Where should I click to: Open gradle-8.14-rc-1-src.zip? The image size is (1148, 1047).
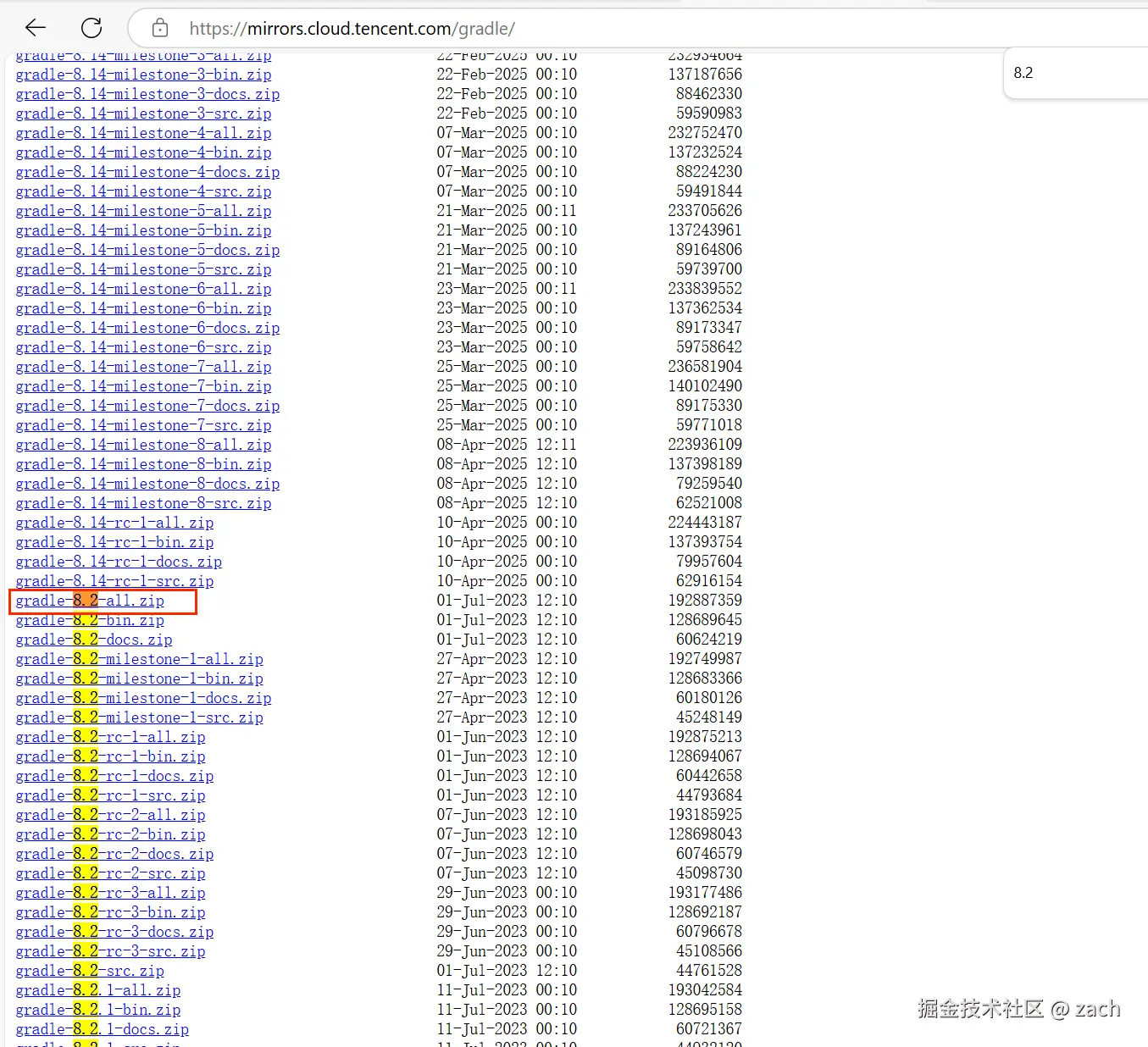[x=114, y=581]
